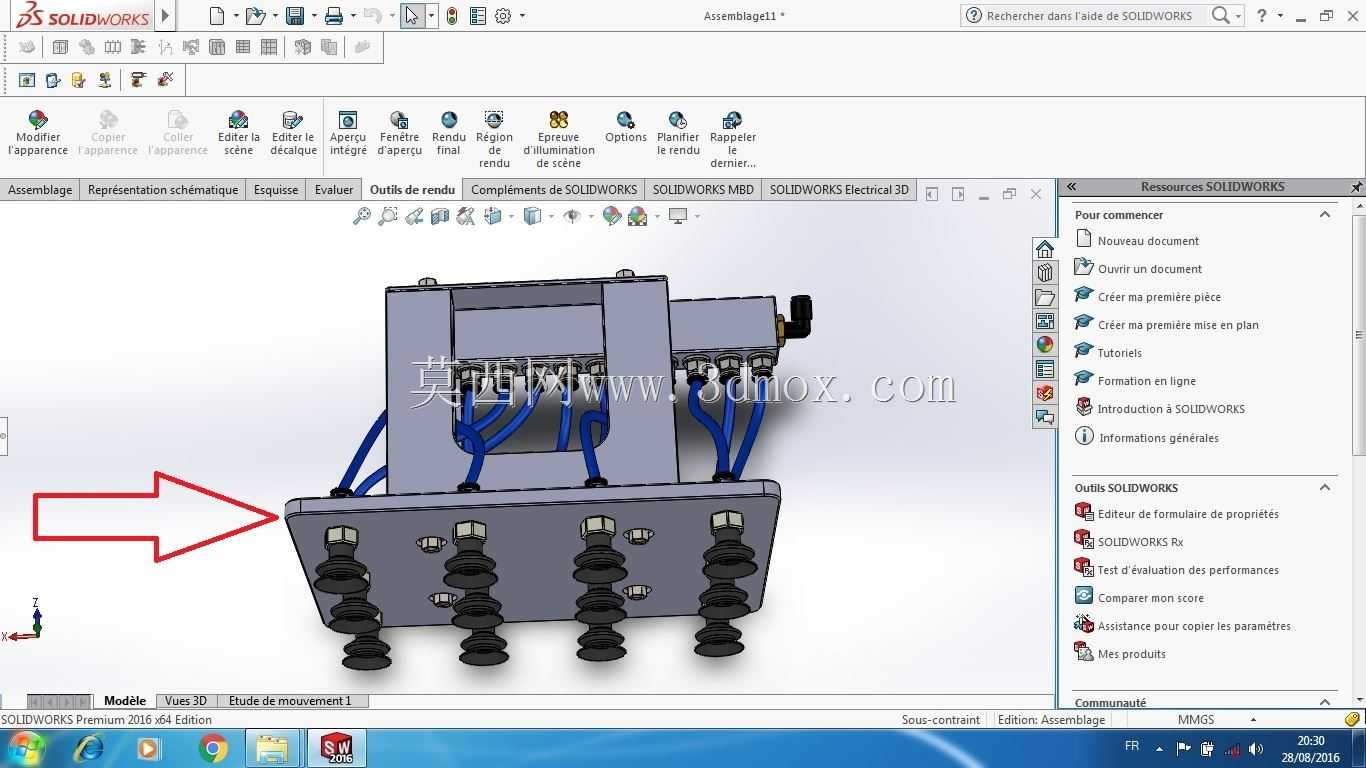
Task: Click the Apply Scene icon
Action: tap(638, 216)
